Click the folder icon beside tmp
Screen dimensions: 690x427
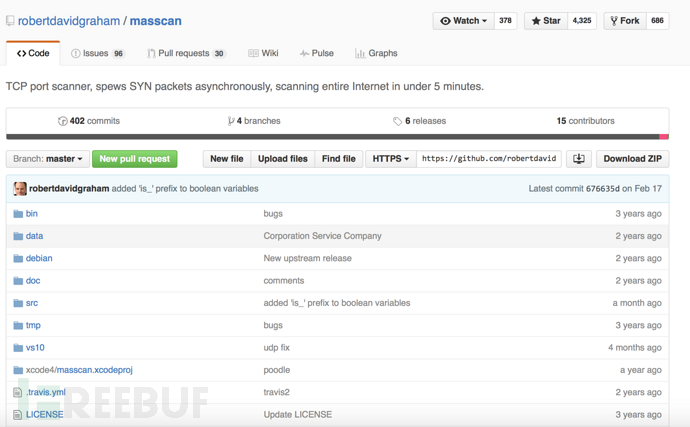point(18,326)
